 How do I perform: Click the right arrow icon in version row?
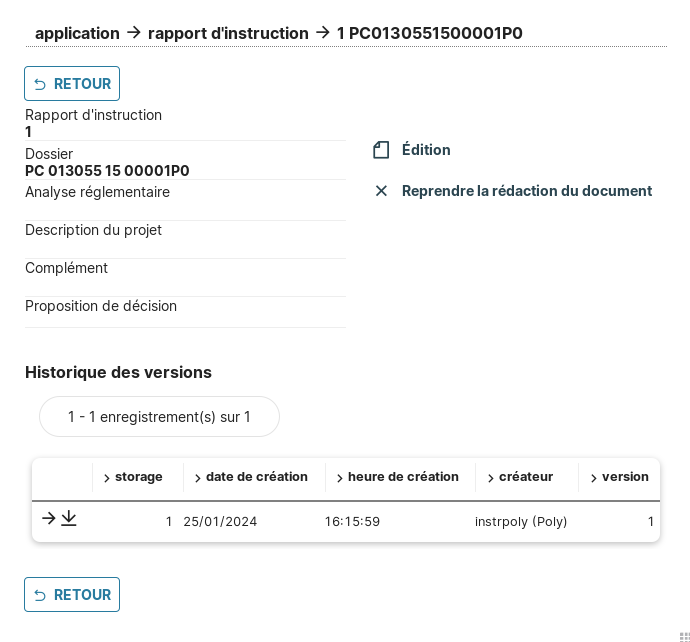click(x=48, y=518)
